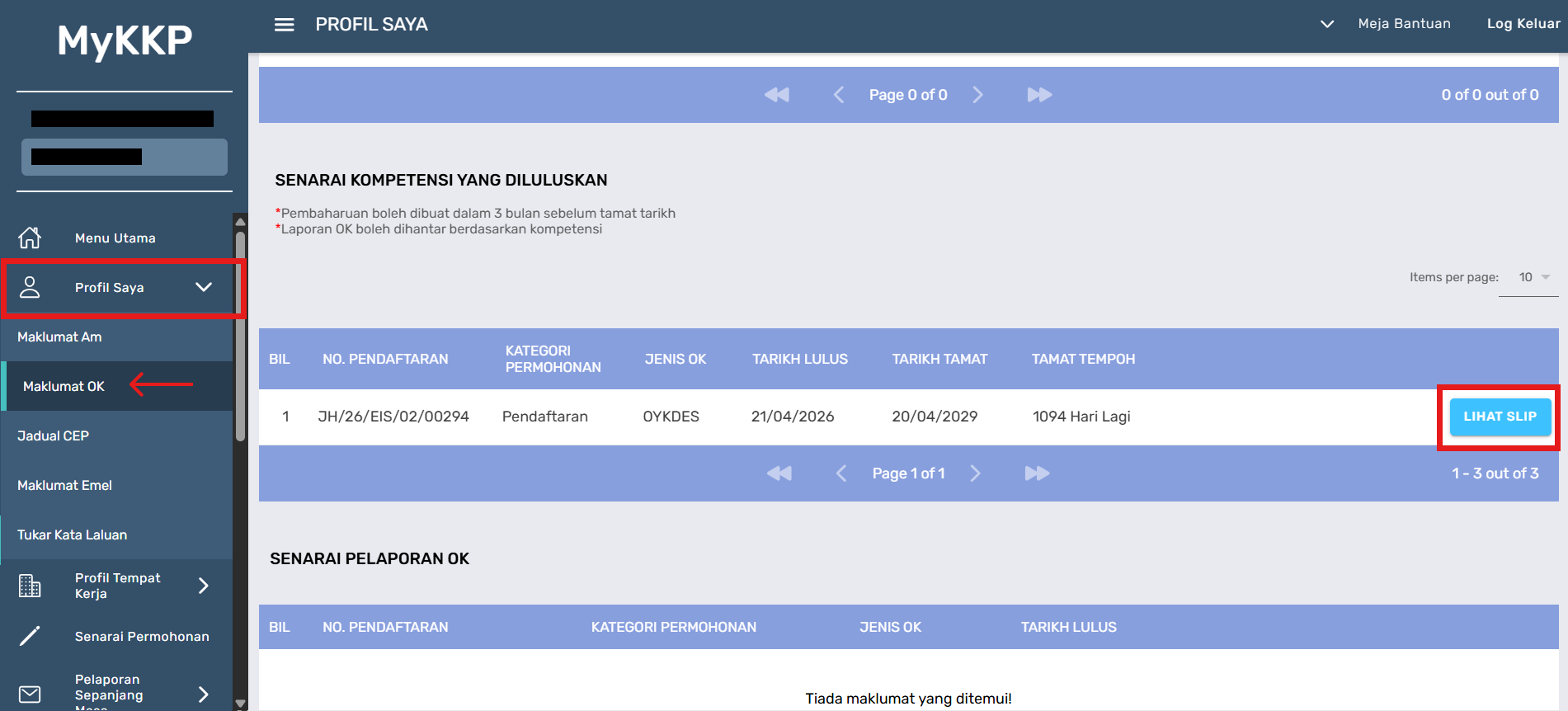This screenshot has width=1568, height=711.
Task: Open Tukar Kata Laluan menu item
Action: (72, 534)
